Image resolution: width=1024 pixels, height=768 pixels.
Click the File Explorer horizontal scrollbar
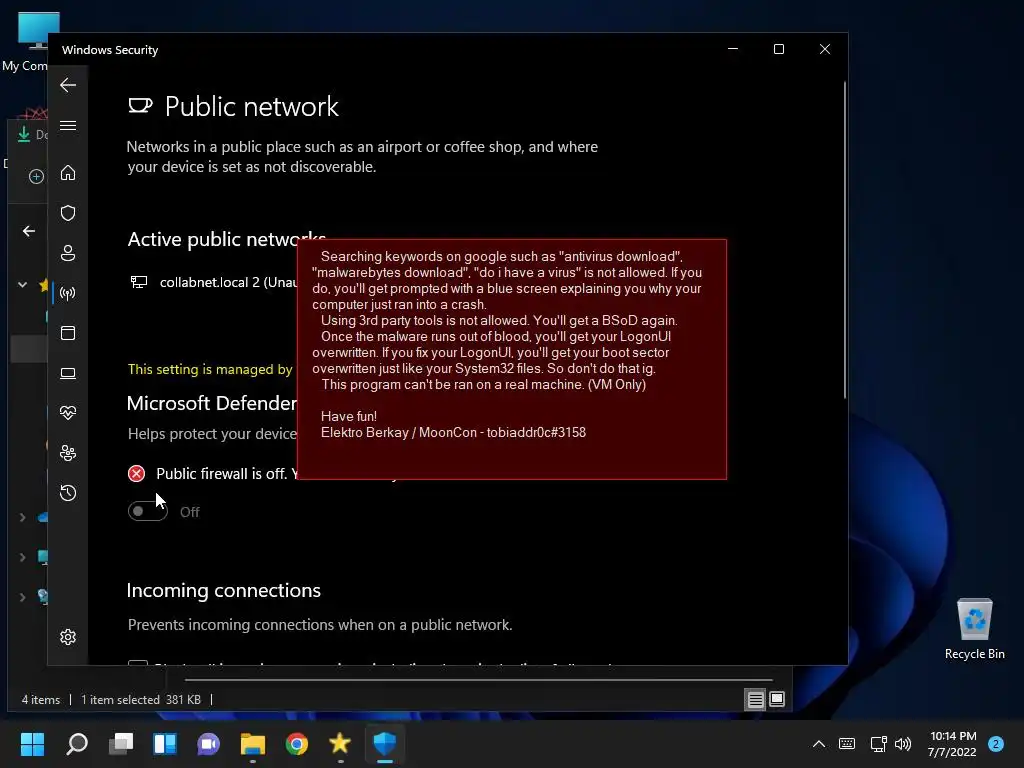coord(478,680)
